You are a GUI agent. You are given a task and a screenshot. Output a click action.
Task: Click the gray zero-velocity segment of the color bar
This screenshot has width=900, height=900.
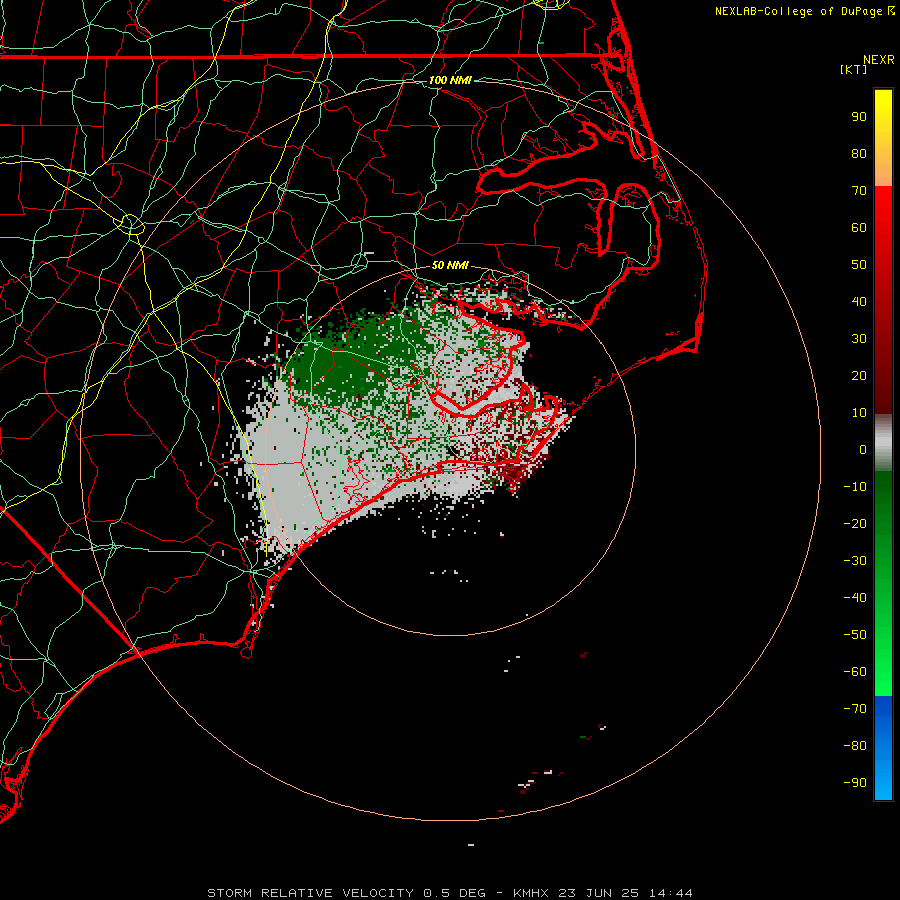click(883, 443)
